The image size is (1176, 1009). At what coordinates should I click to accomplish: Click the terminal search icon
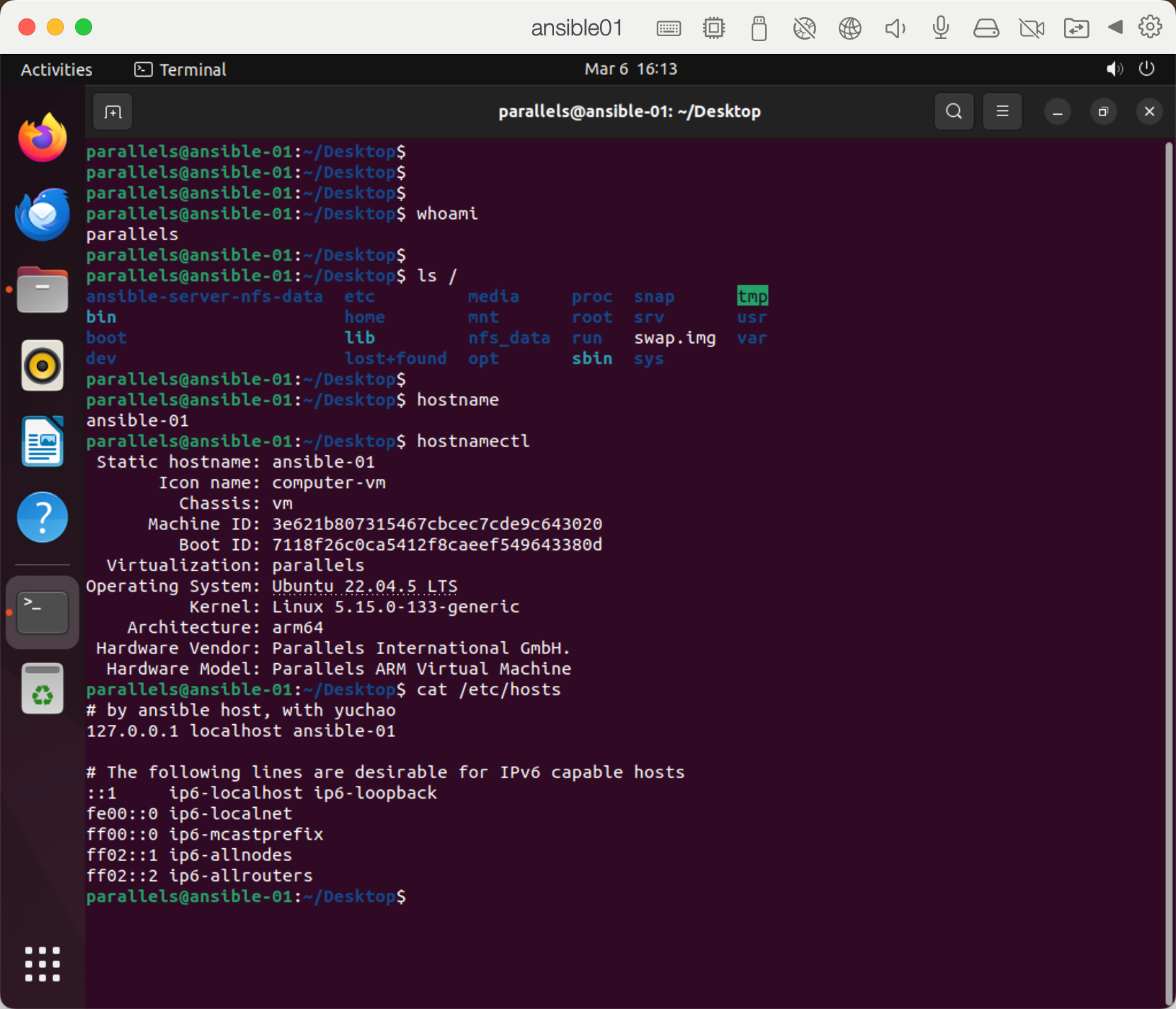954,112
